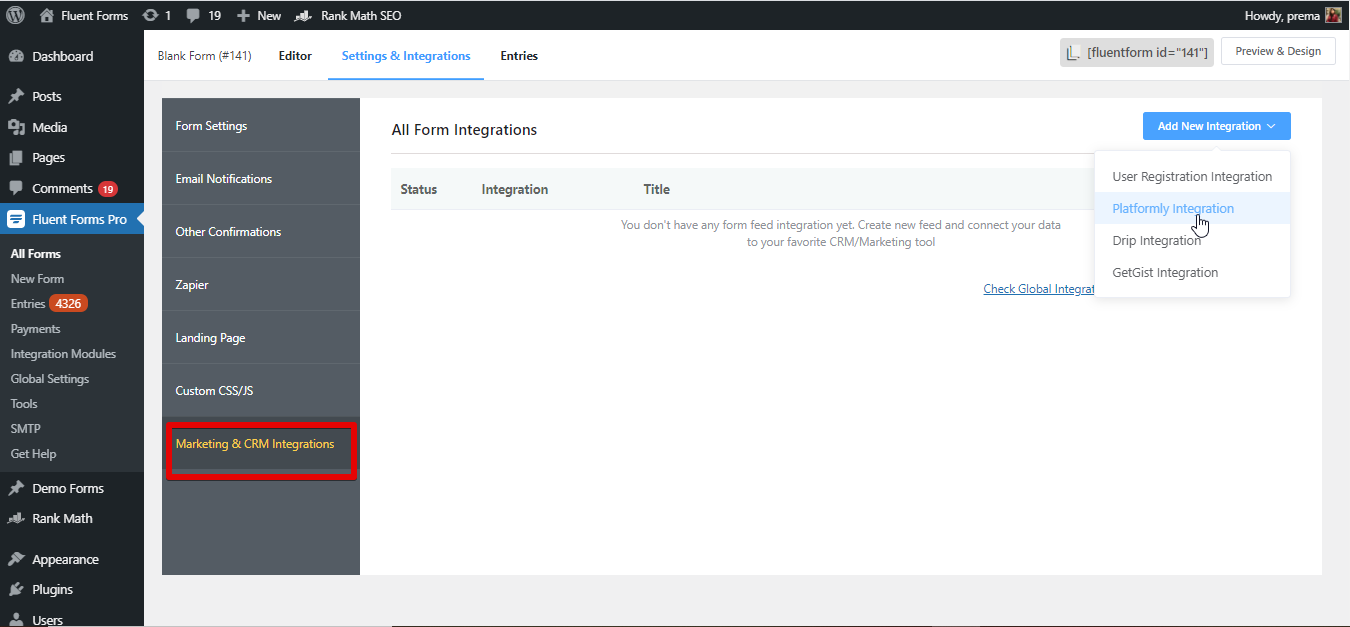The width and height of the screenshot is (1350, 627).
Task: Open the Tools submenu link
Action: [x=24, y=404]
